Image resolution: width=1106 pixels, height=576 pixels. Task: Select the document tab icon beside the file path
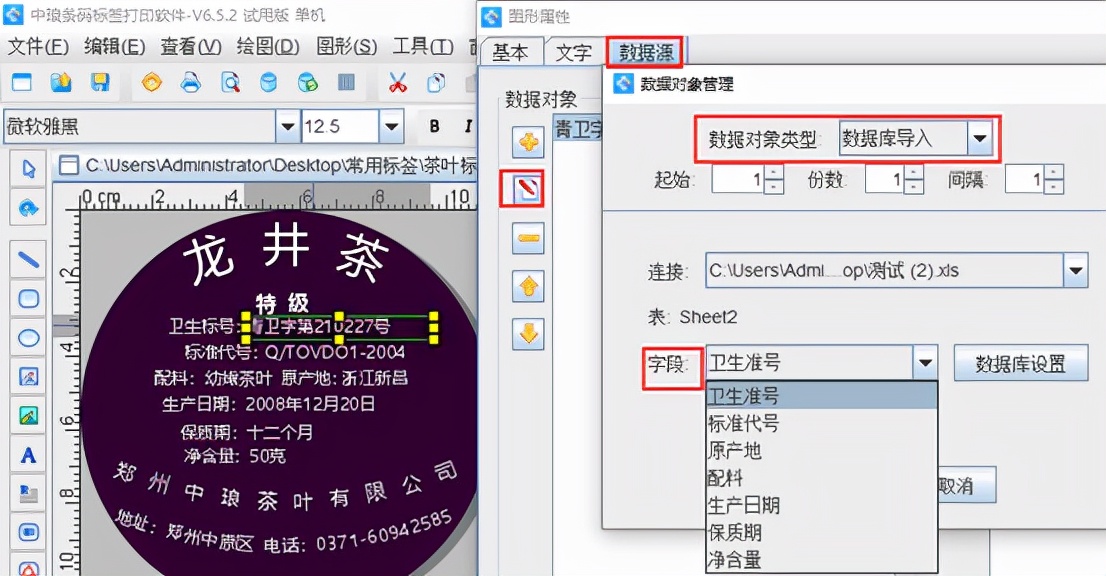click(x=68, y=166)
